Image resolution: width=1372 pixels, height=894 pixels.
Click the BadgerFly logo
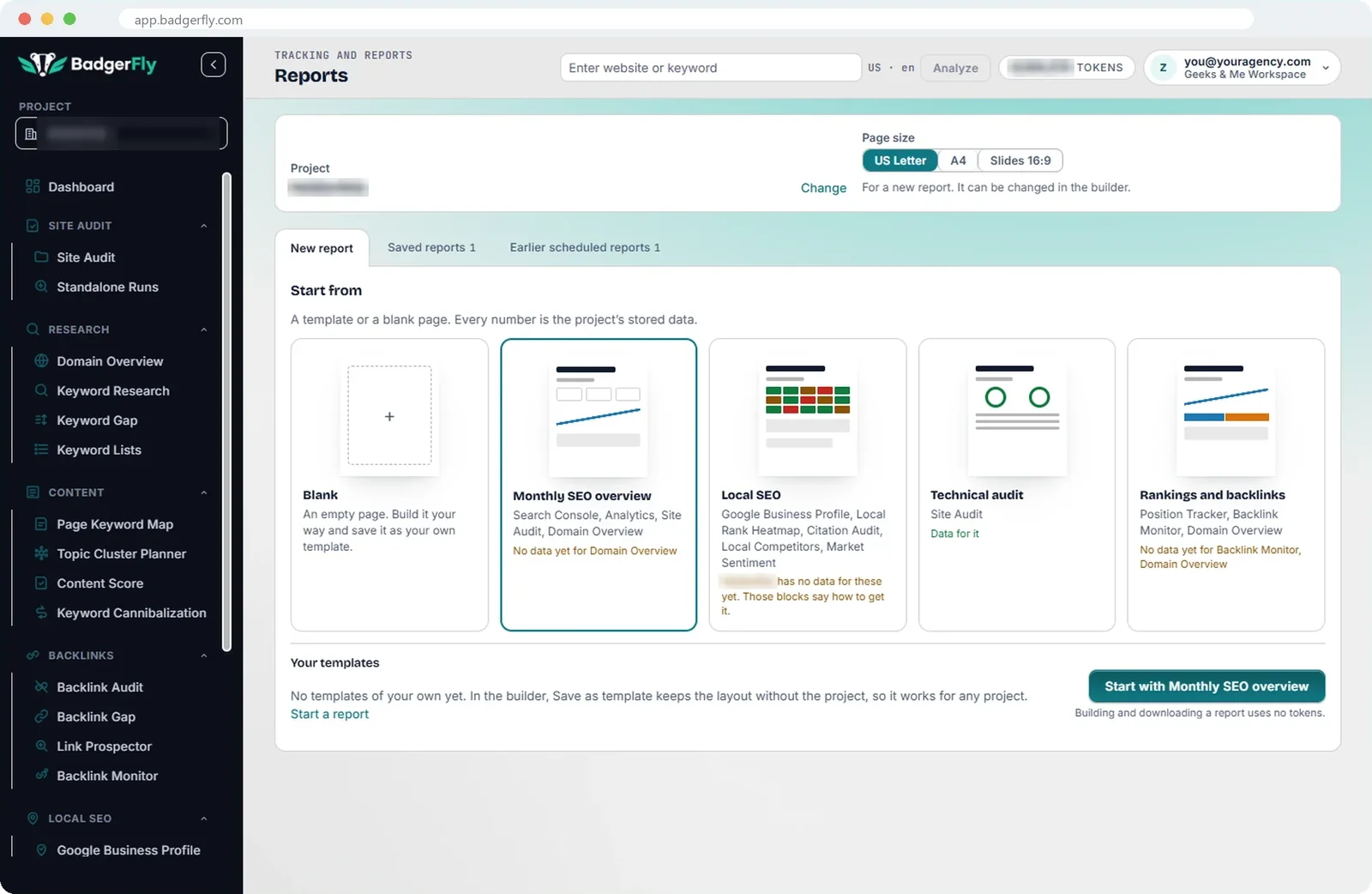[87, 64]
